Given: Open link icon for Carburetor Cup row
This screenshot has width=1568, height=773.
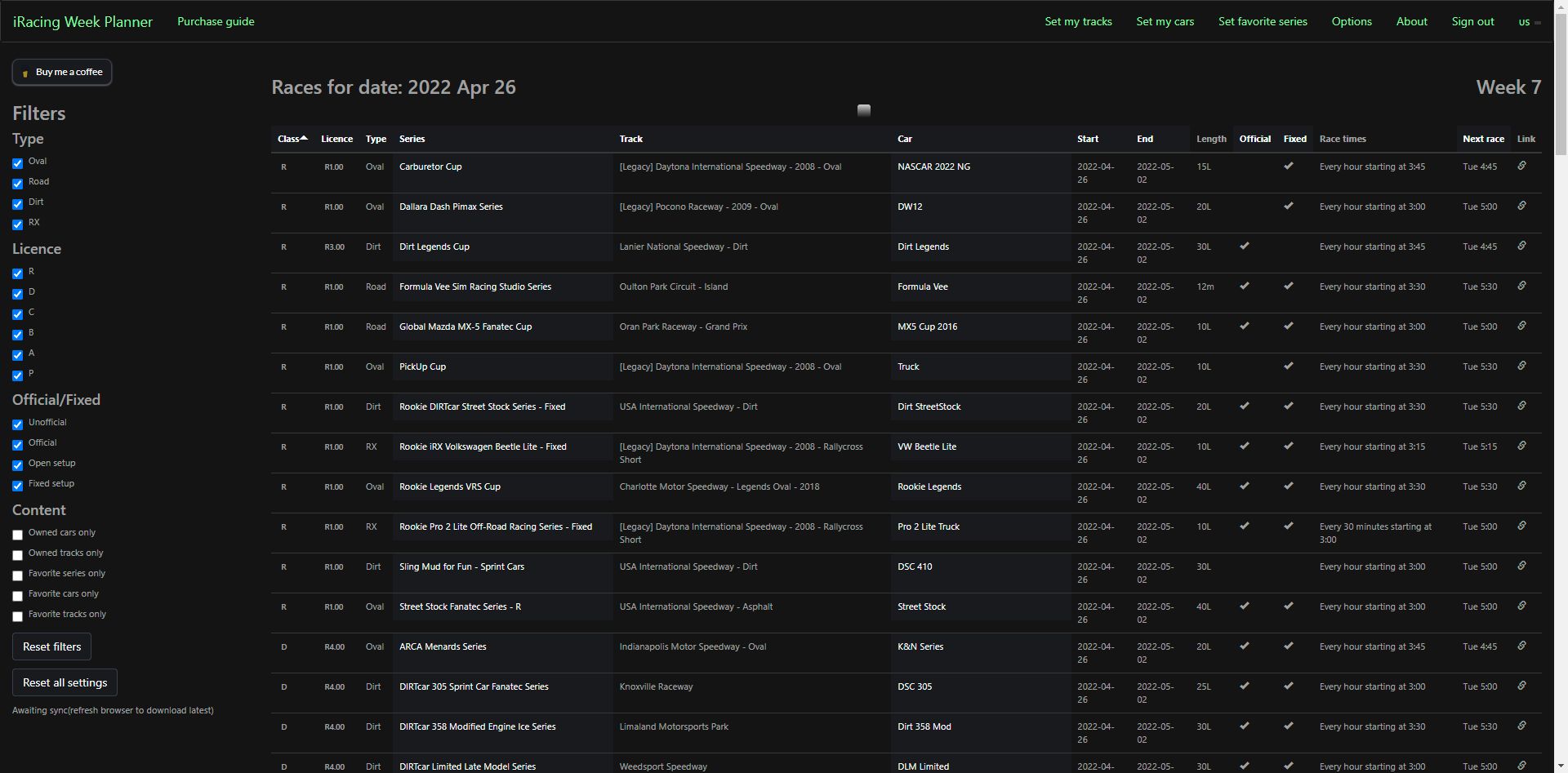Looking at the screenshot, I should (1521, 166).
